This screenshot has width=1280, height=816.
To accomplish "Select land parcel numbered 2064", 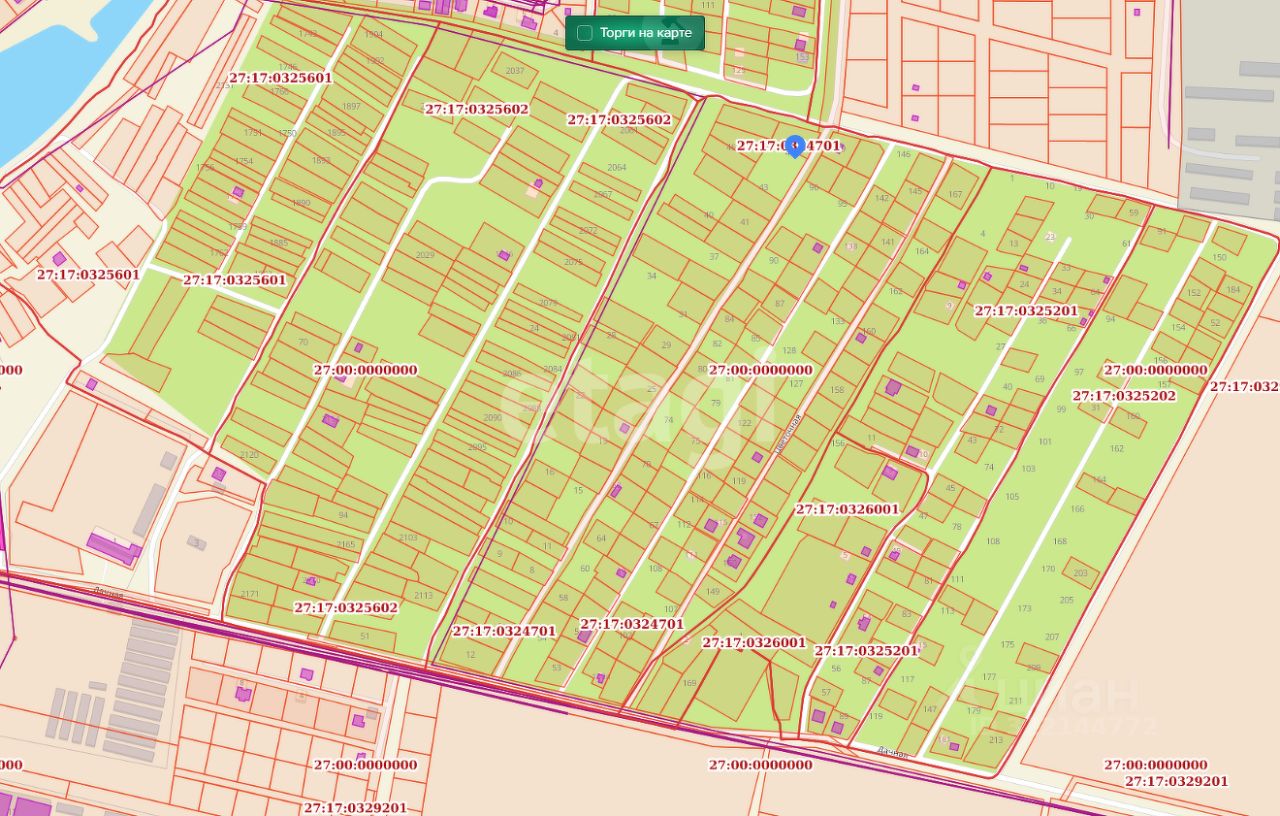I will point(616,168).
